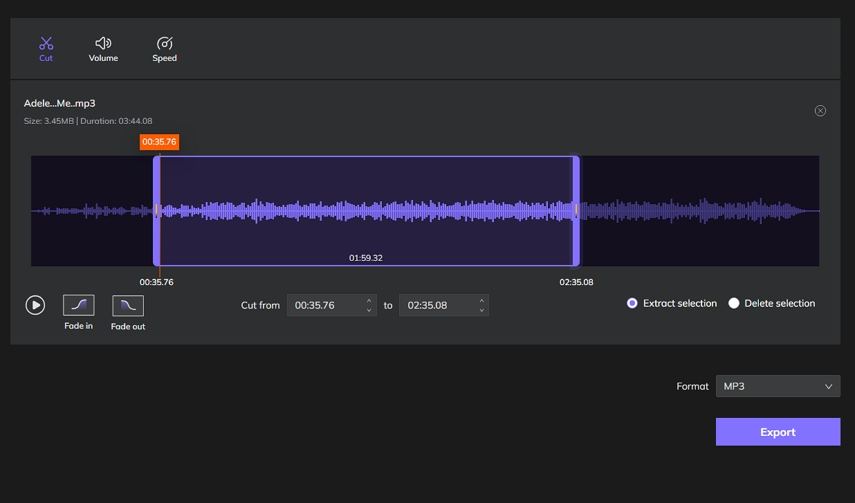
Task: Decrease the Cut from start time
Action: 369,310
